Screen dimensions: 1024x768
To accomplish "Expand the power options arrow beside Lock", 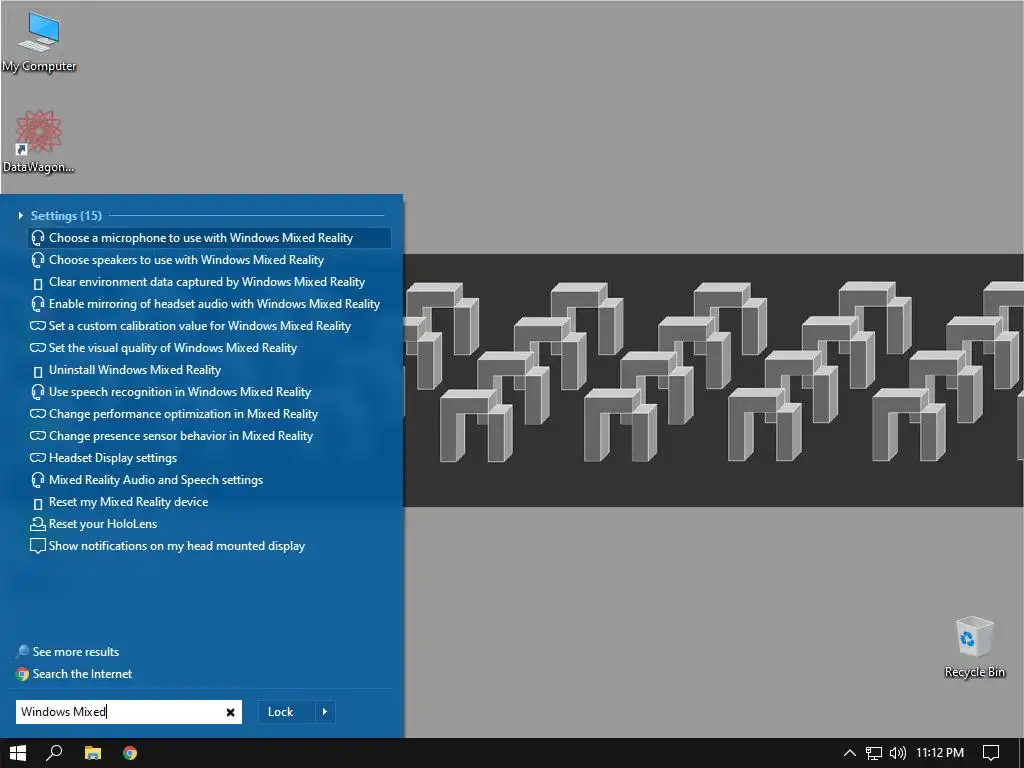I will tap(325, 712).
